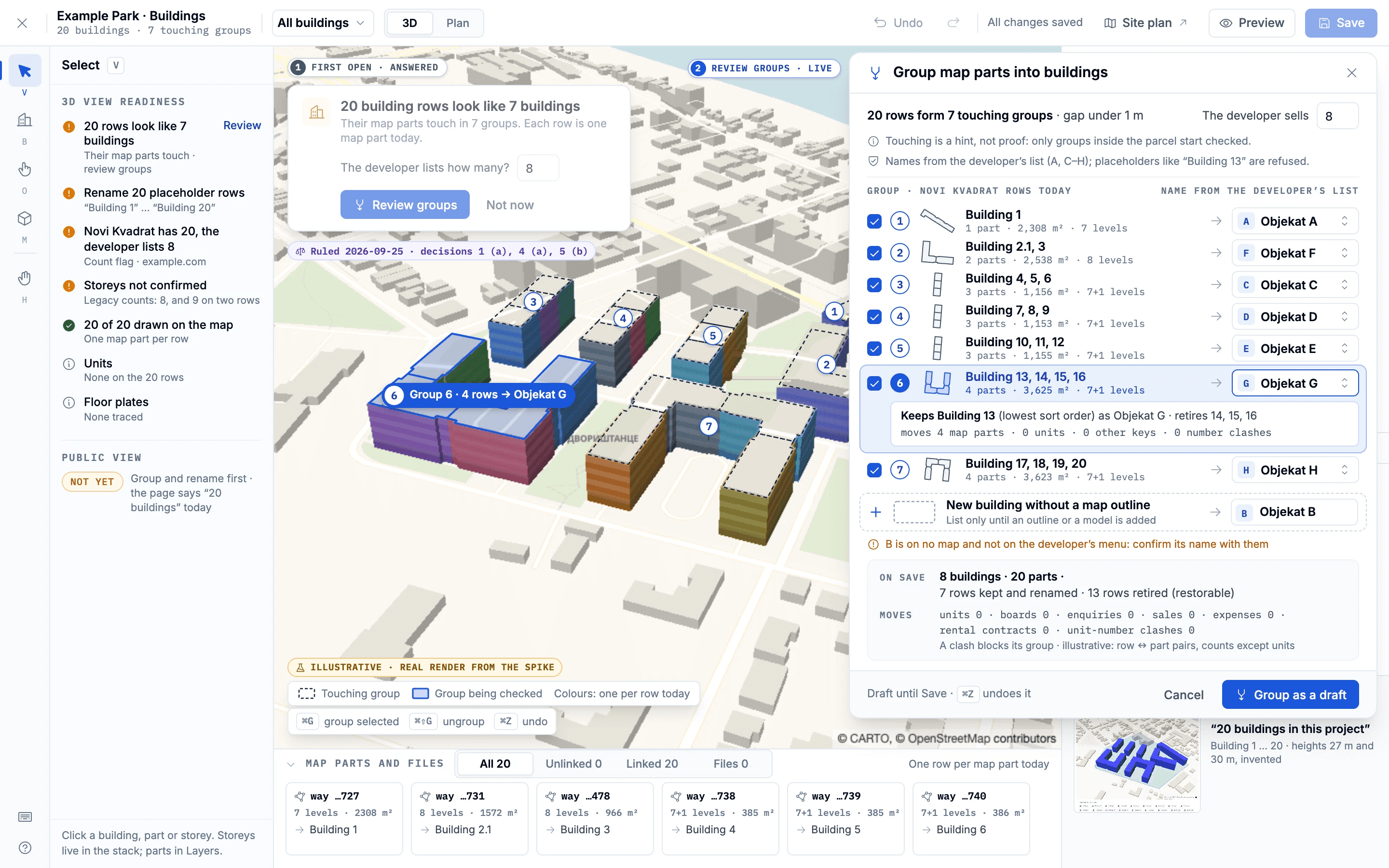Click the Undo button
The height and width of the screenshot is (868, 1389).
point(898,23)
